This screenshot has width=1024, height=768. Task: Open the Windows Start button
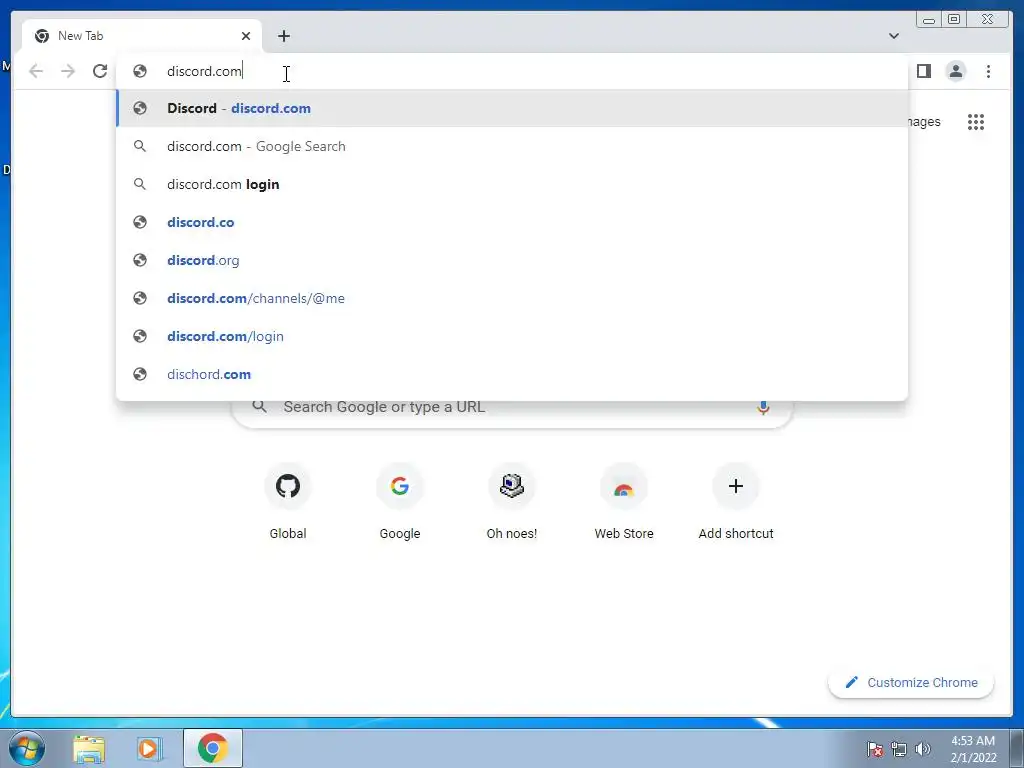(x=26, y=748)
